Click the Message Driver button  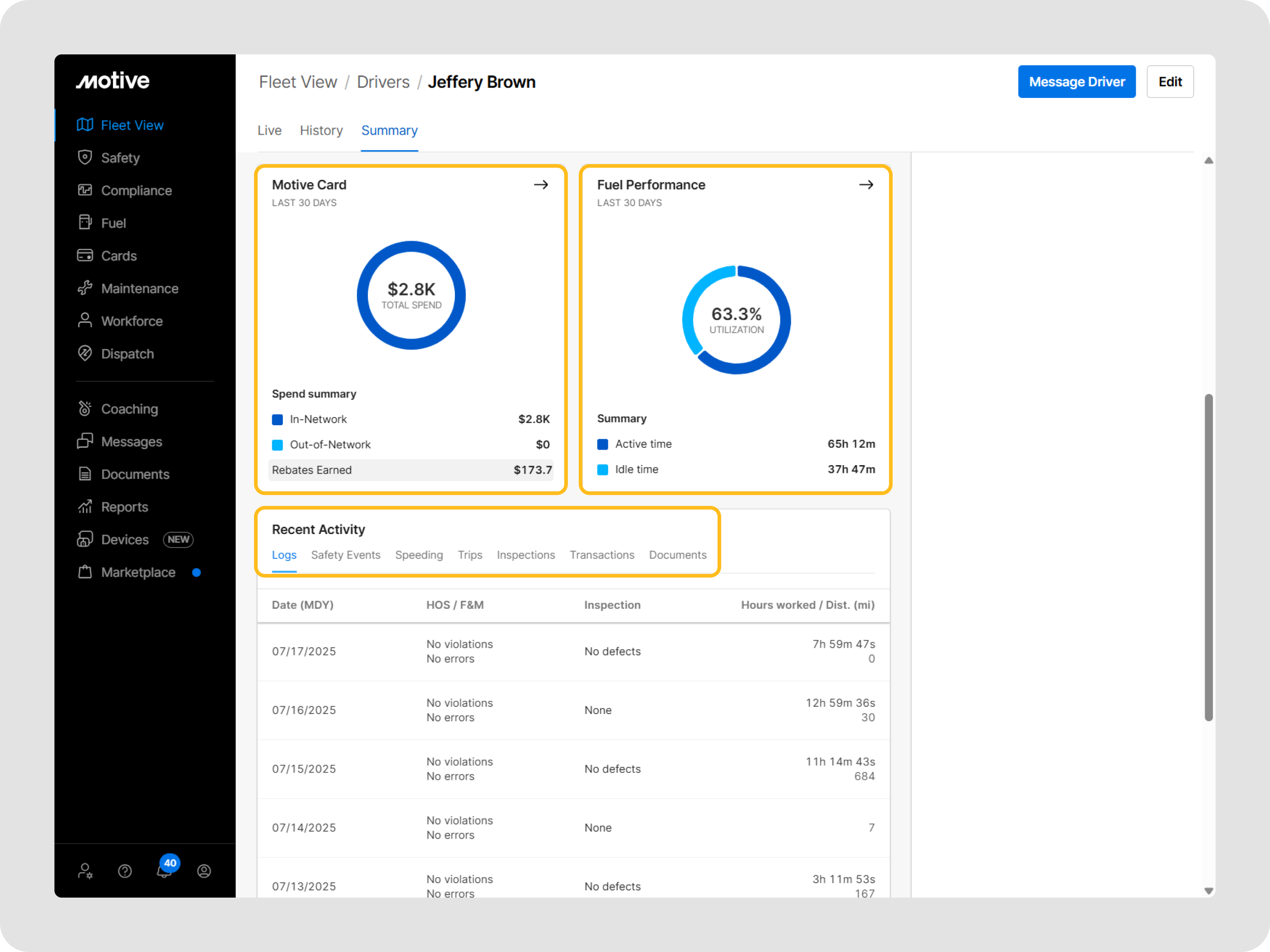tap(1076, 82)
